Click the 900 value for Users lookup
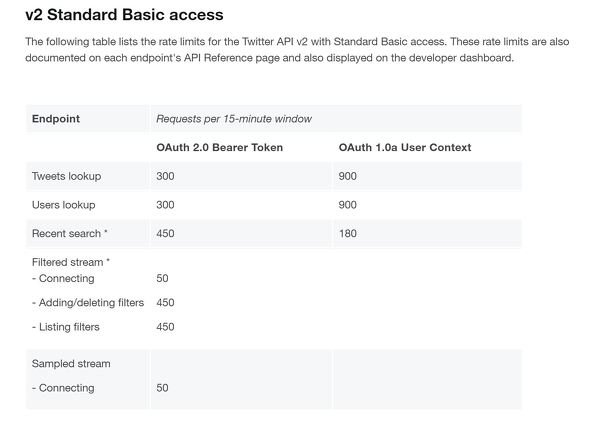 347,205
